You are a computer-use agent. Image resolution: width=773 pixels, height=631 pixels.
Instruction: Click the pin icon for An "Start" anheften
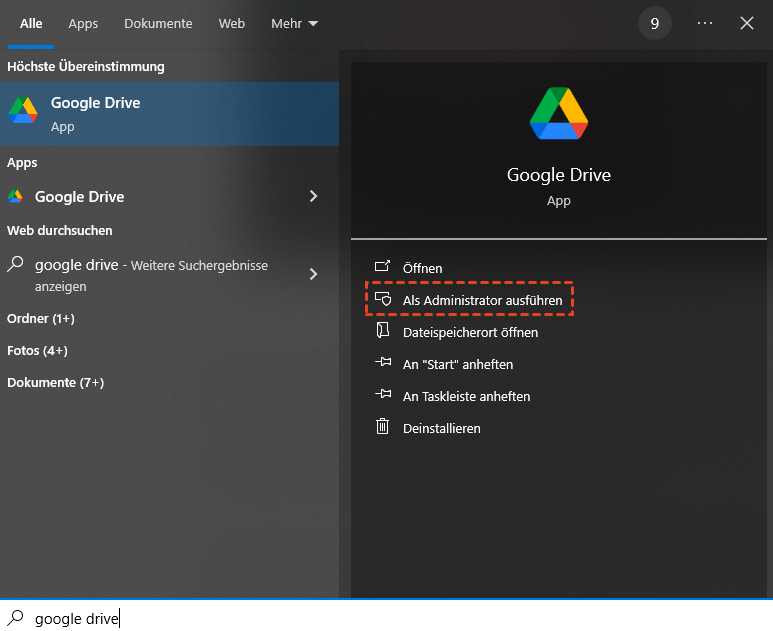coord(383,362)
